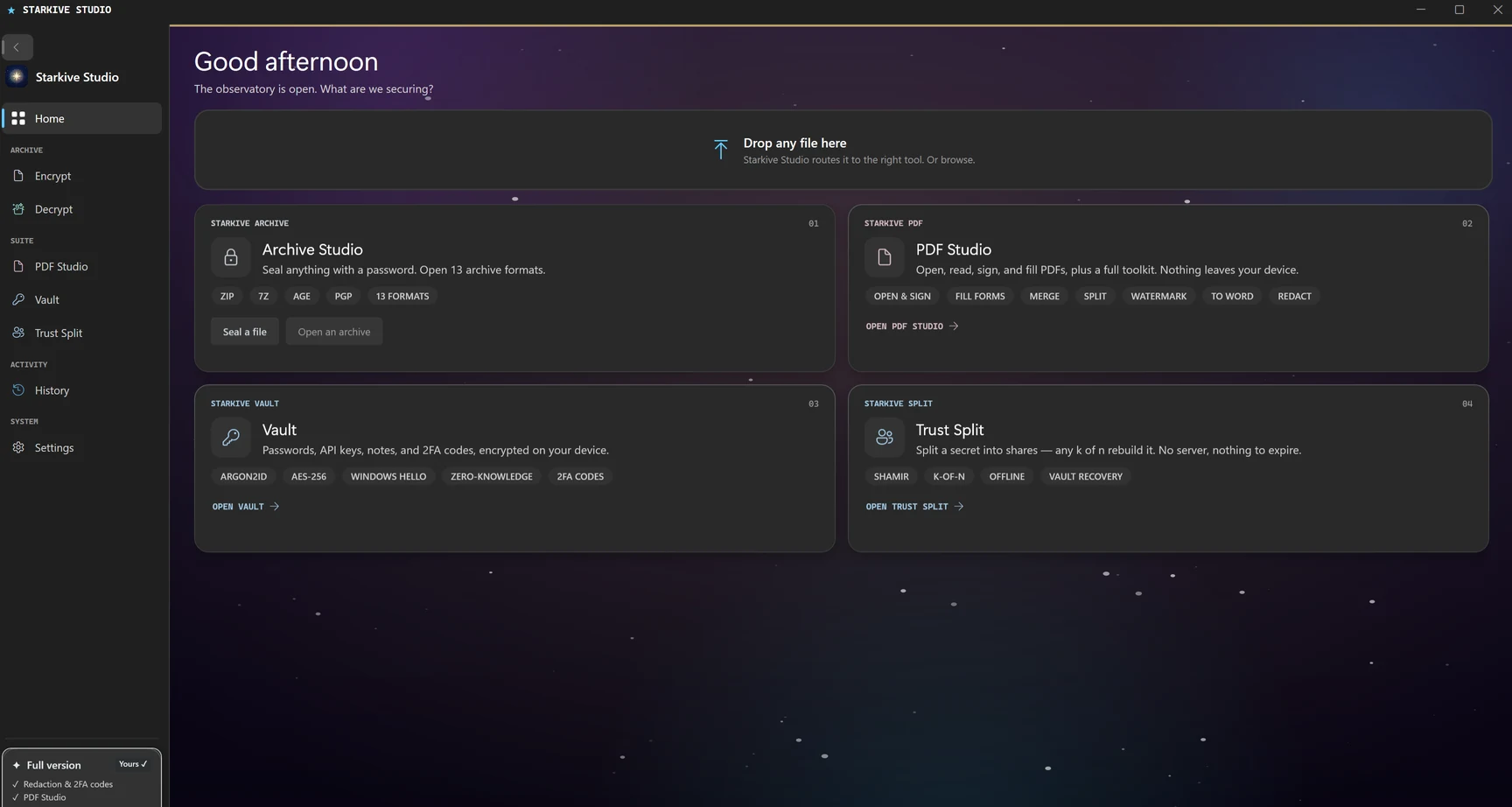
Task: Open the History page
Action: coord(81,390)
